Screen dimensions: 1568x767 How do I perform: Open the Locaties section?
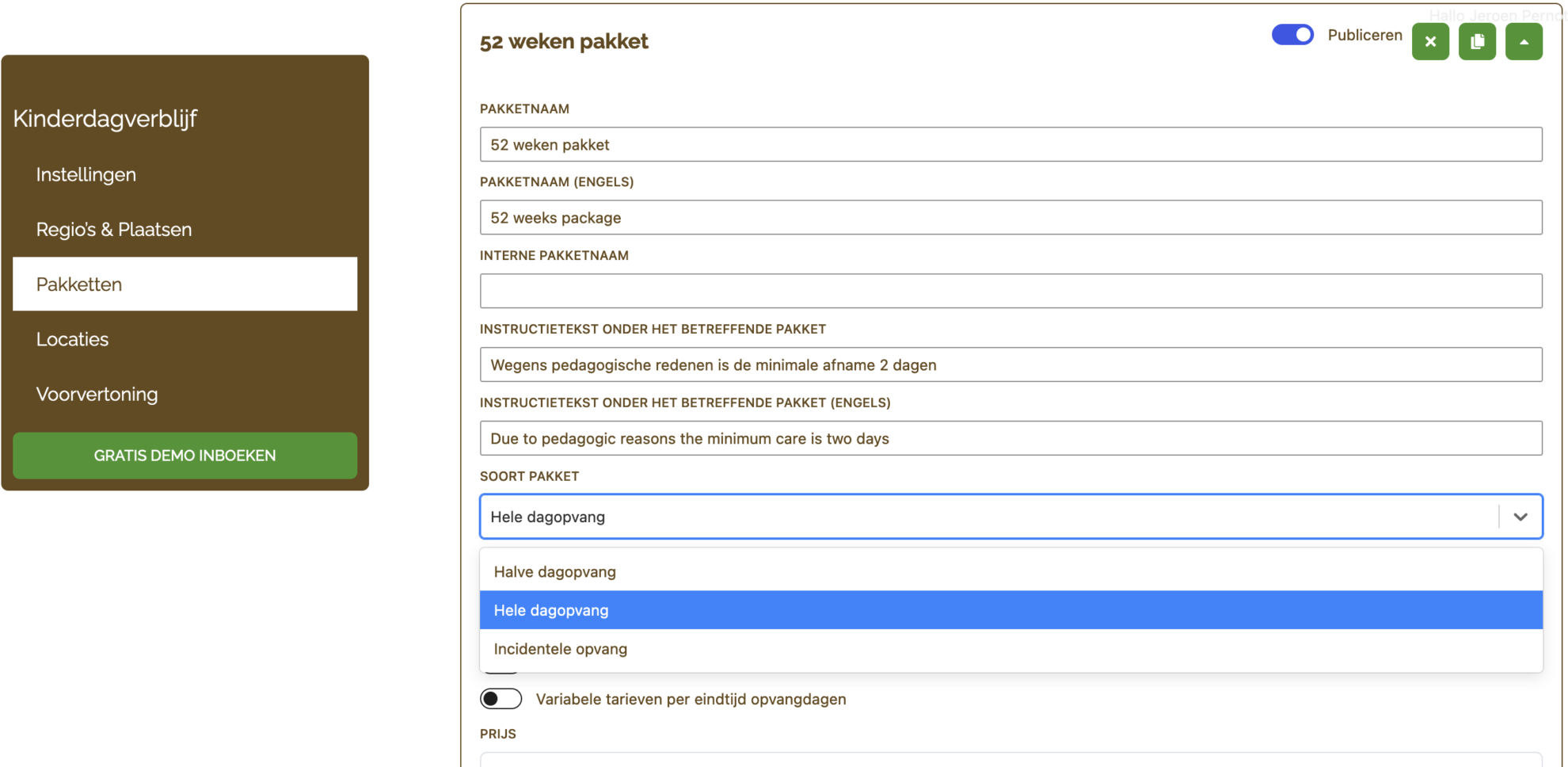point(73,339)
